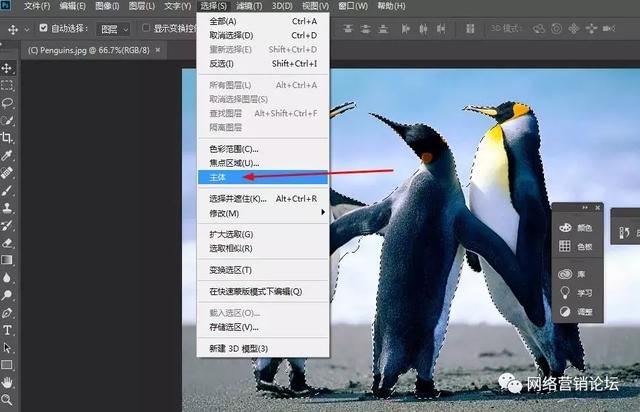Open the 图层(L) menu
This screenshot has width=640, height=412.
pos(141,6)
